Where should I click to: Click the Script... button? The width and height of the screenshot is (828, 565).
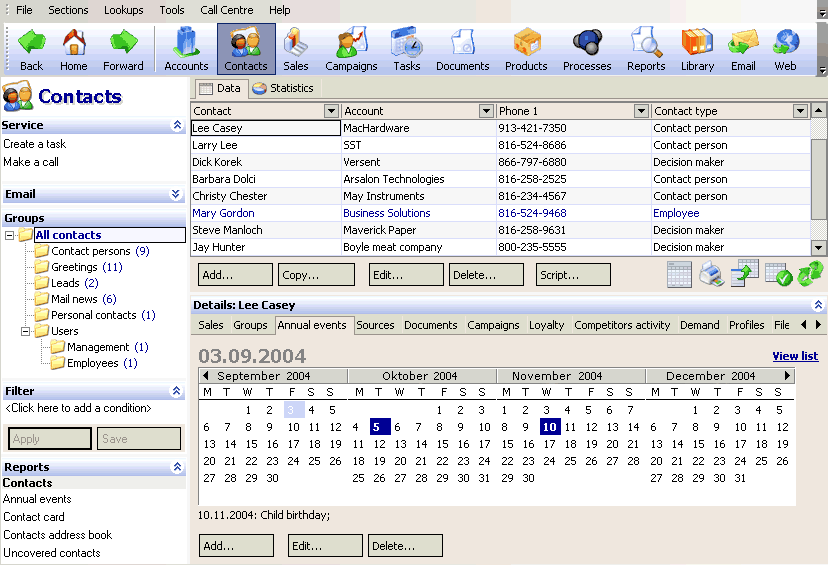pos(573,275)
